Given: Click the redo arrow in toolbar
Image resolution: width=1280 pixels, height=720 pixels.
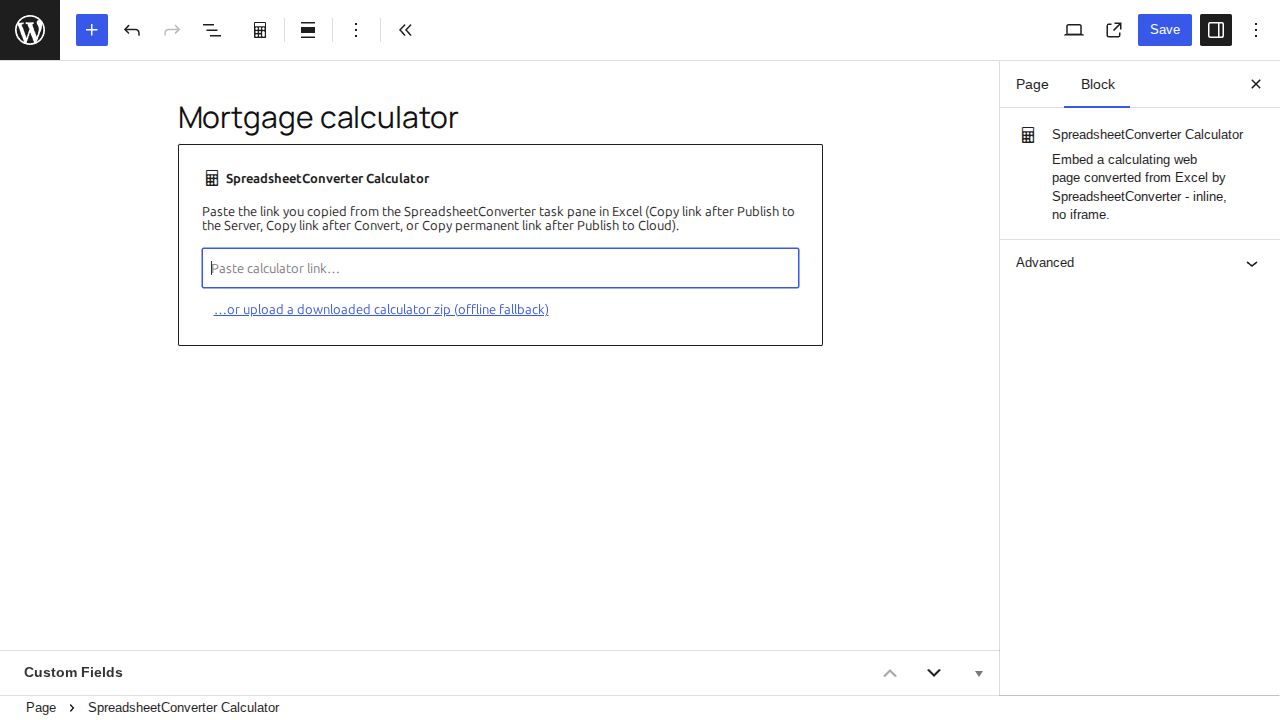Looking at the screenshot, I should [172, 30].
